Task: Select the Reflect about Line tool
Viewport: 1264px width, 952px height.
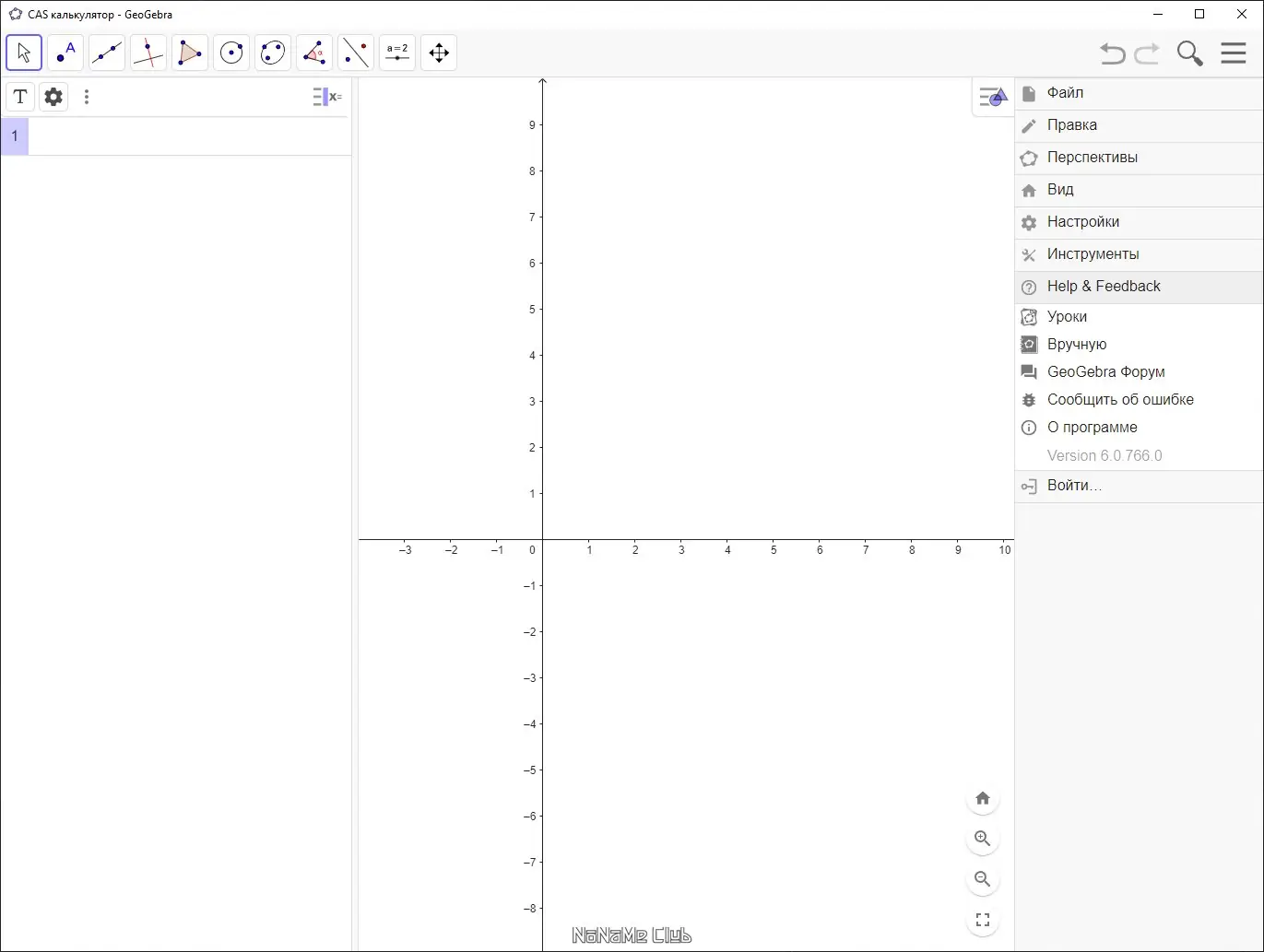Action: point(356,53)
